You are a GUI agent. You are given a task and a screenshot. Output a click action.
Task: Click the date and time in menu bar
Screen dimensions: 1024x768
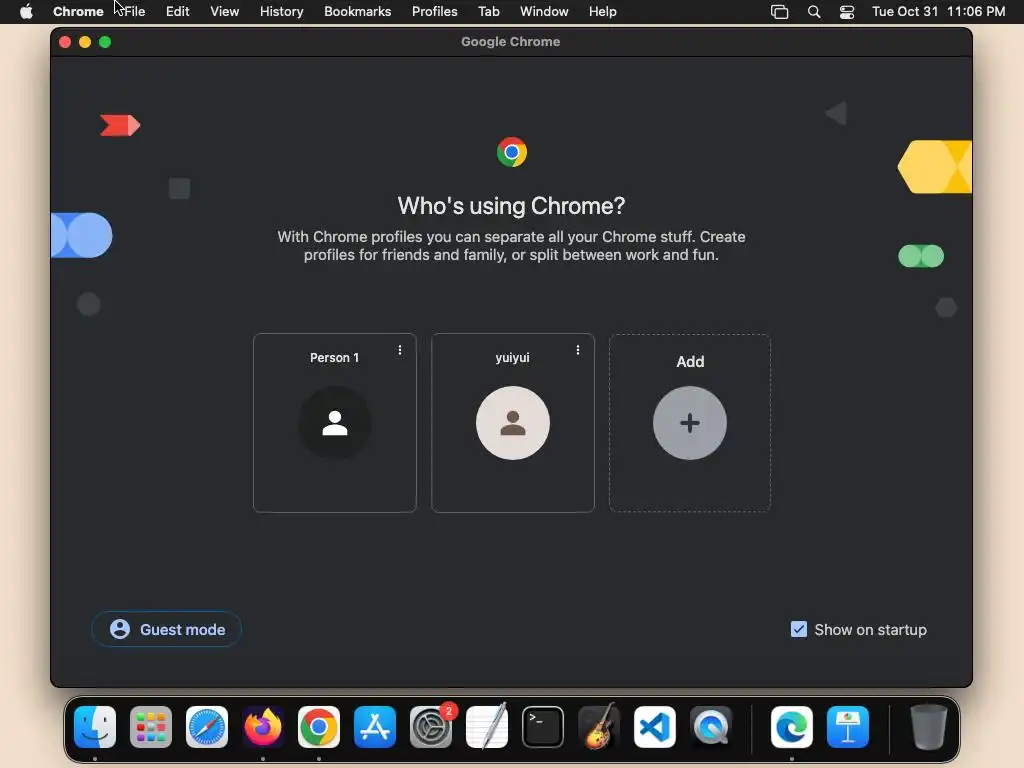(x=938, y=12)
